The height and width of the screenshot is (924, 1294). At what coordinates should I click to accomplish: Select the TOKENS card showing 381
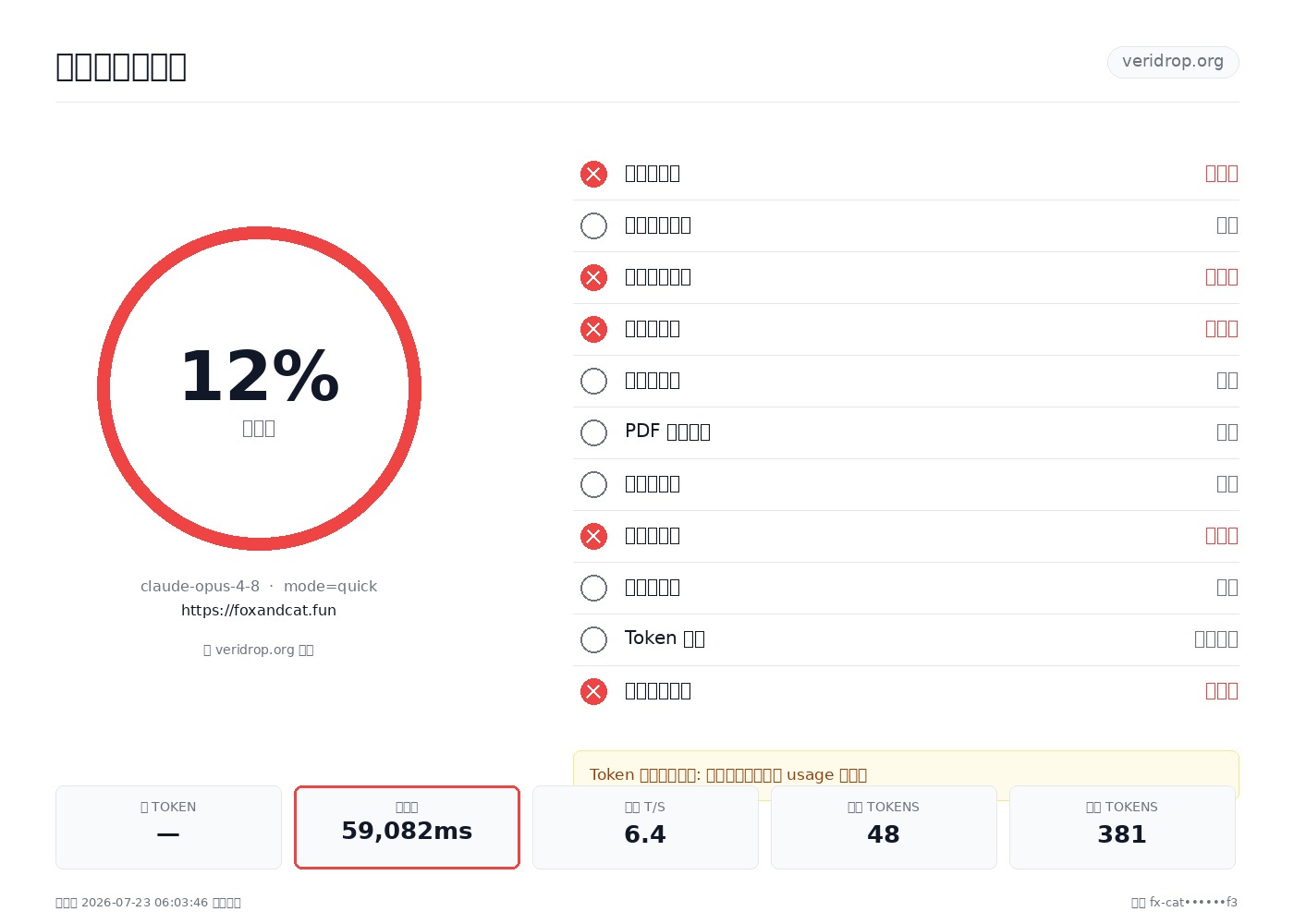(1122, 827)
